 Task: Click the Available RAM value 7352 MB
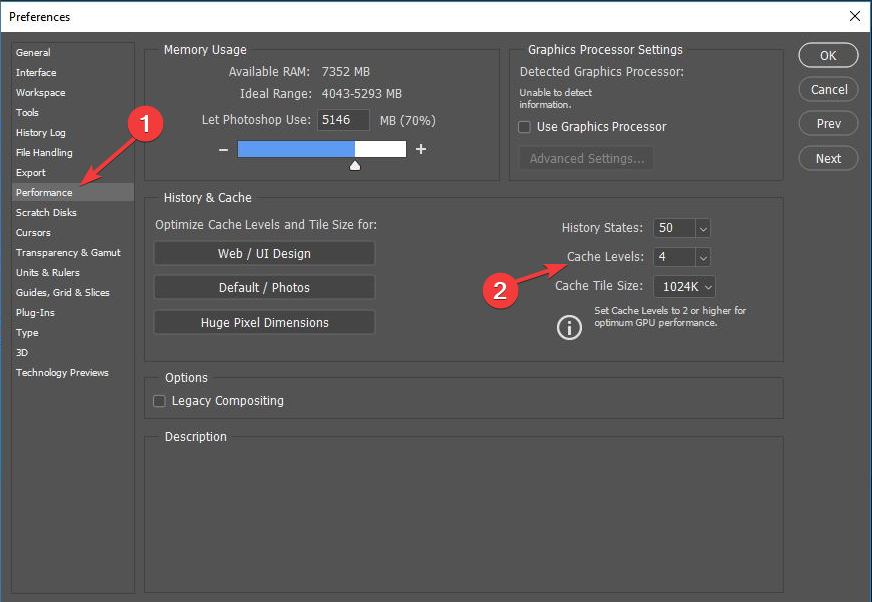tap(345, 72)
